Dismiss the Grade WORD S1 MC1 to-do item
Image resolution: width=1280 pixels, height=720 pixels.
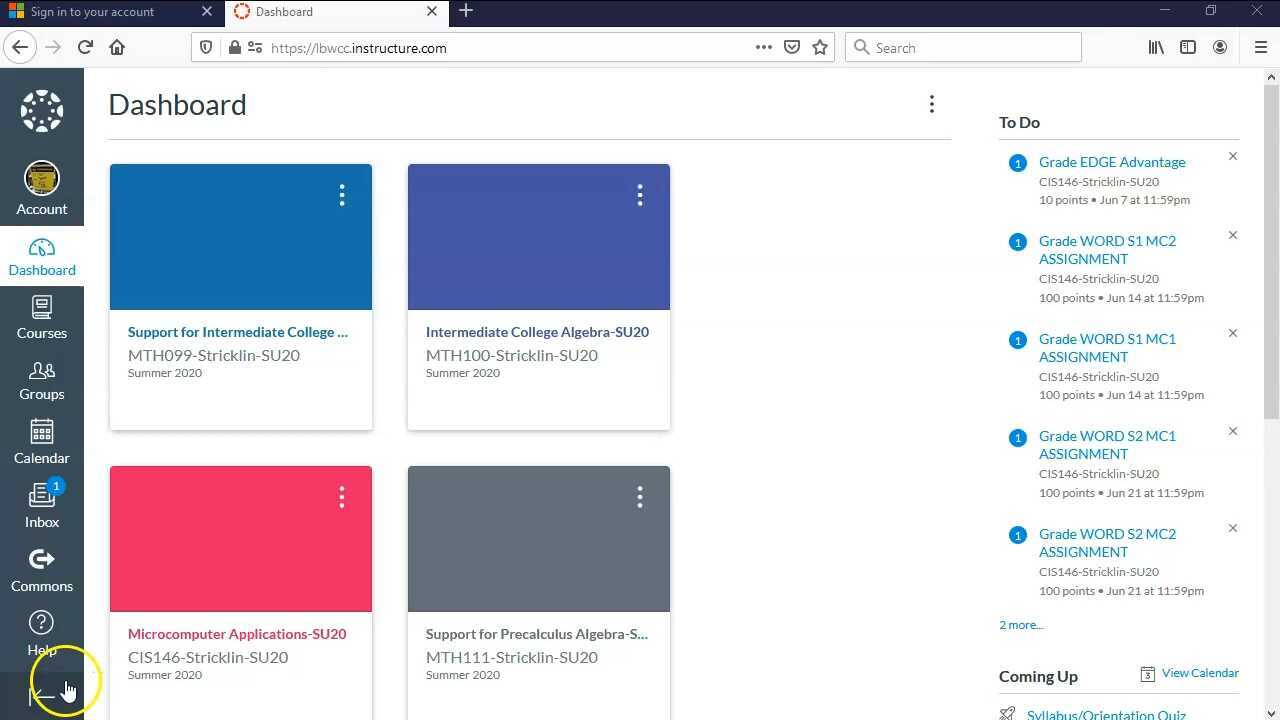(x=1233, y=333)
